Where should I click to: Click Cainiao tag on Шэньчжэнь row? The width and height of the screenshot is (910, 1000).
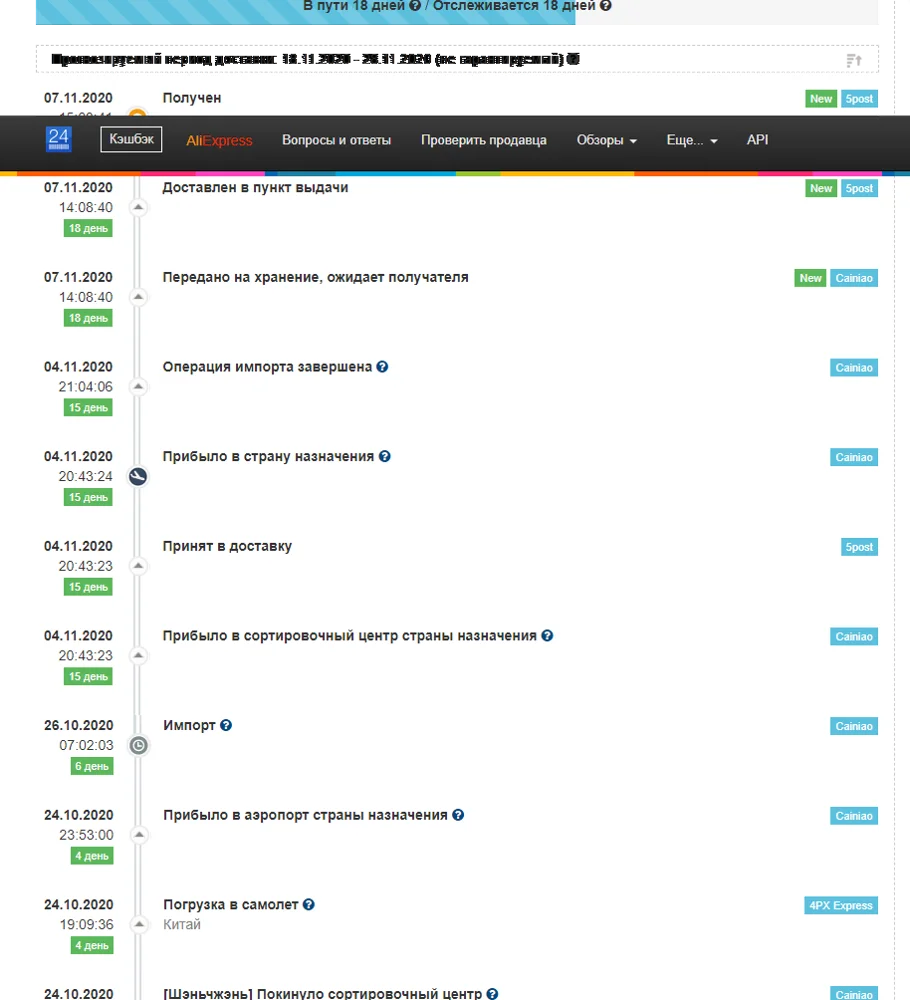[x=854, y=994]
